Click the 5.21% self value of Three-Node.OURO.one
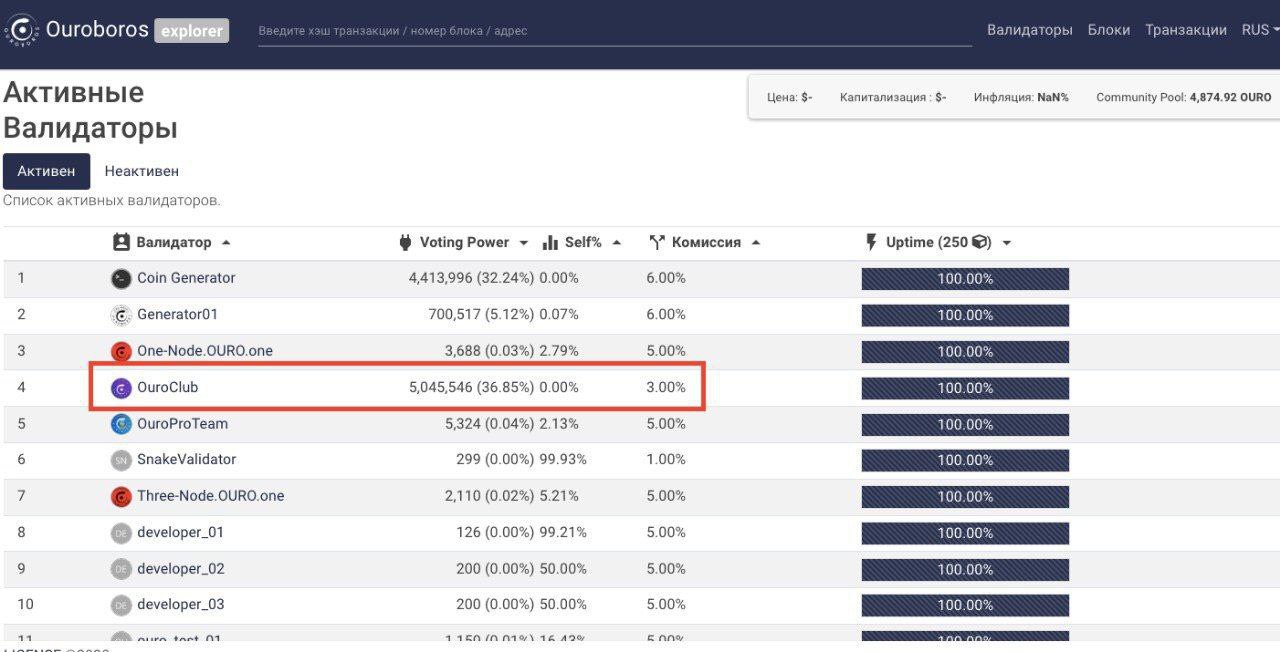Screen dimensions: 1280x652 tap(559, 496)
